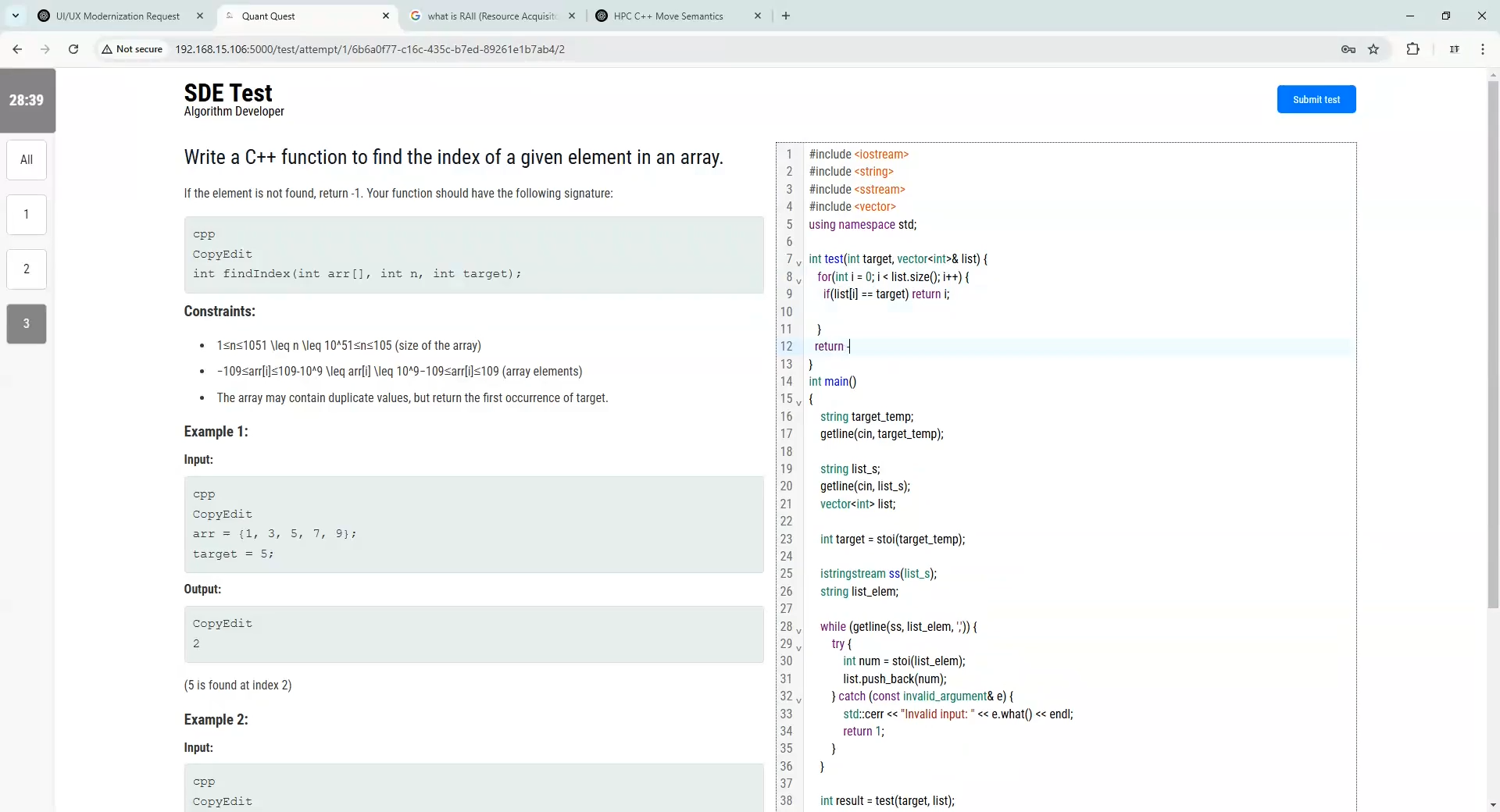Click the '(5 is found at index 2)' note
The image size is (1500, 812).
237,686
